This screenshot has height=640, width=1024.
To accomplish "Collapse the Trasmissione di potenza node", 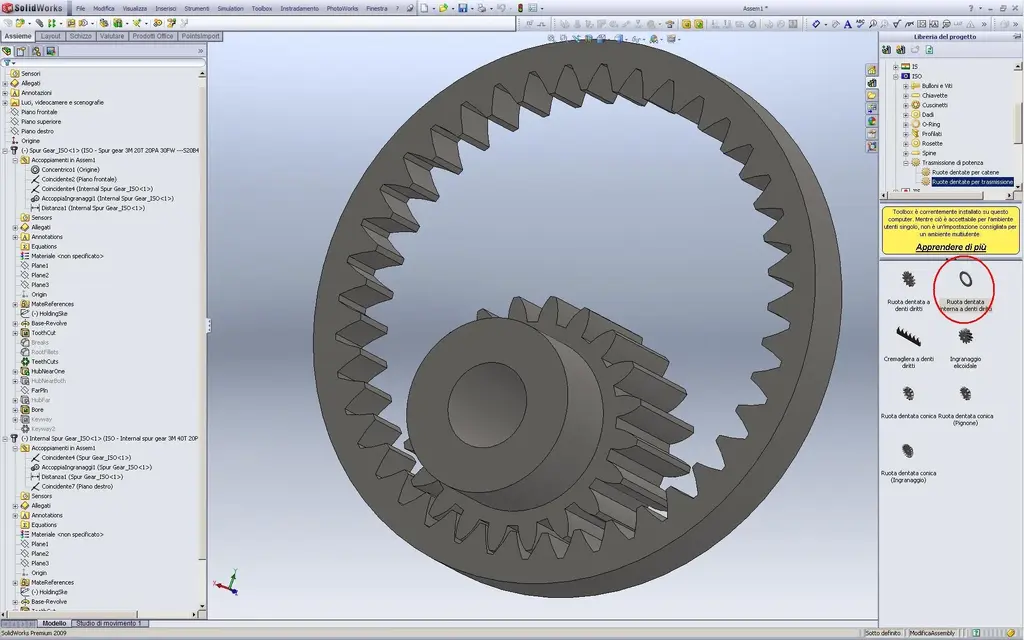I will click(906, 163).
